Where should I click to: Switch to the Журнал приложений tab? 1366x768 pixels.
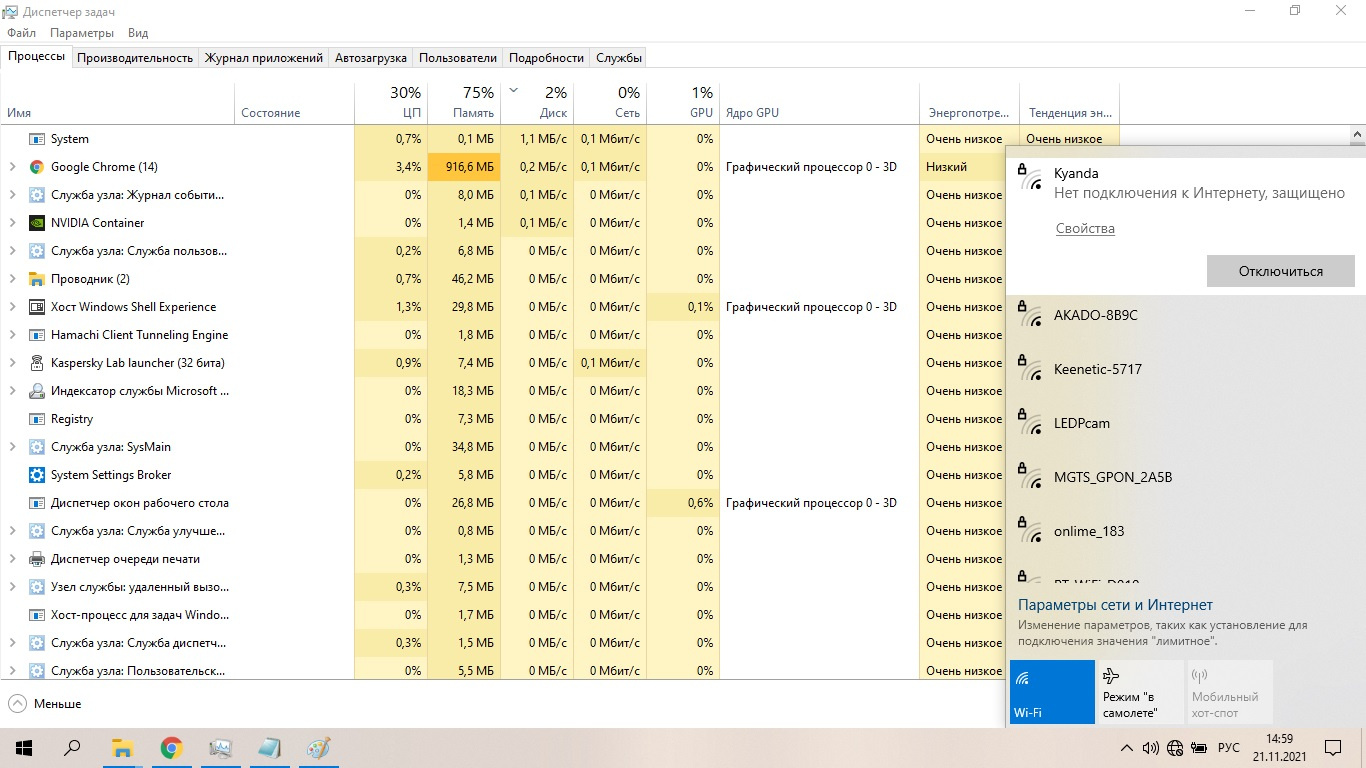pos(264,58)
